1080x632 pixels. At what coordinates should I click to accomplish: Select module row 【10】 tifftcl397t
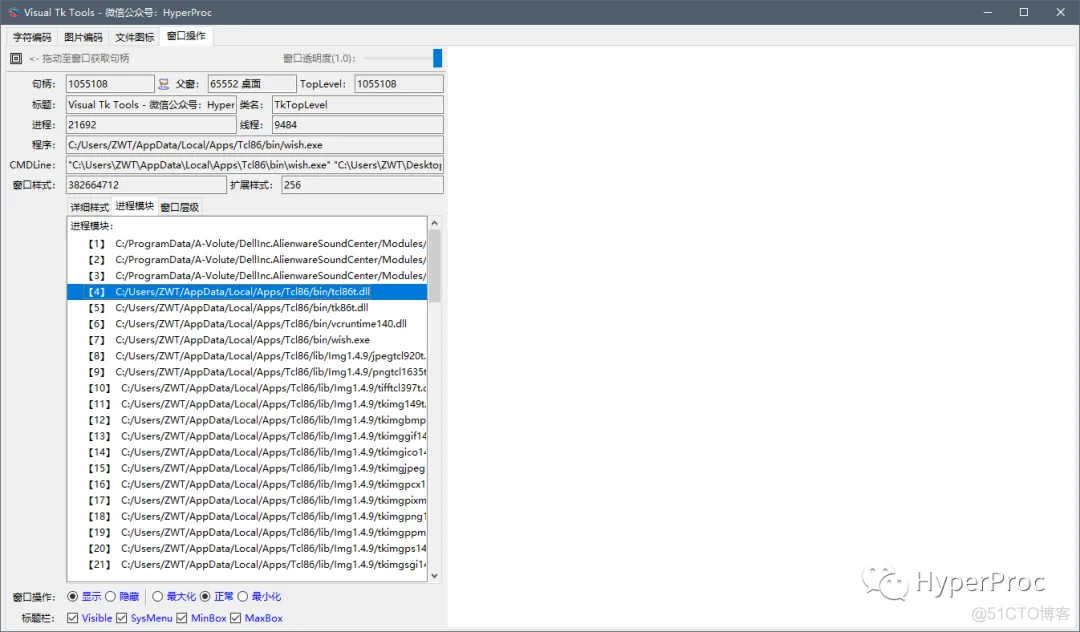(x=247, y=388)
